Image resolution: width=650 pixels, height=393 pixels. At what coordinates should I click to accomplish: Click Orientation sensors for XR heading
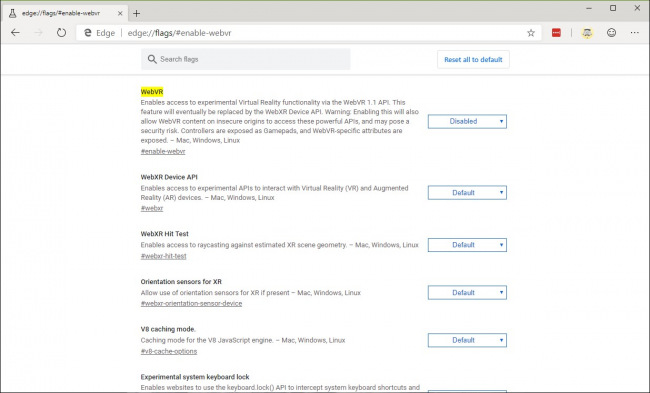click(181, 281)
